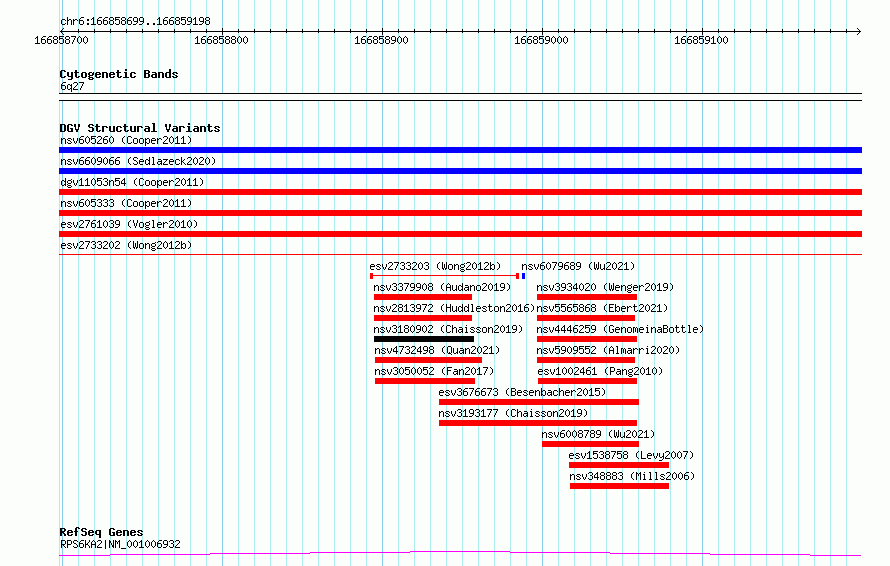The height and width of the screenshot is (566, 890).
Task: Open the nsv348883 (Mills2006) variant label
Action: coord(632,476)
